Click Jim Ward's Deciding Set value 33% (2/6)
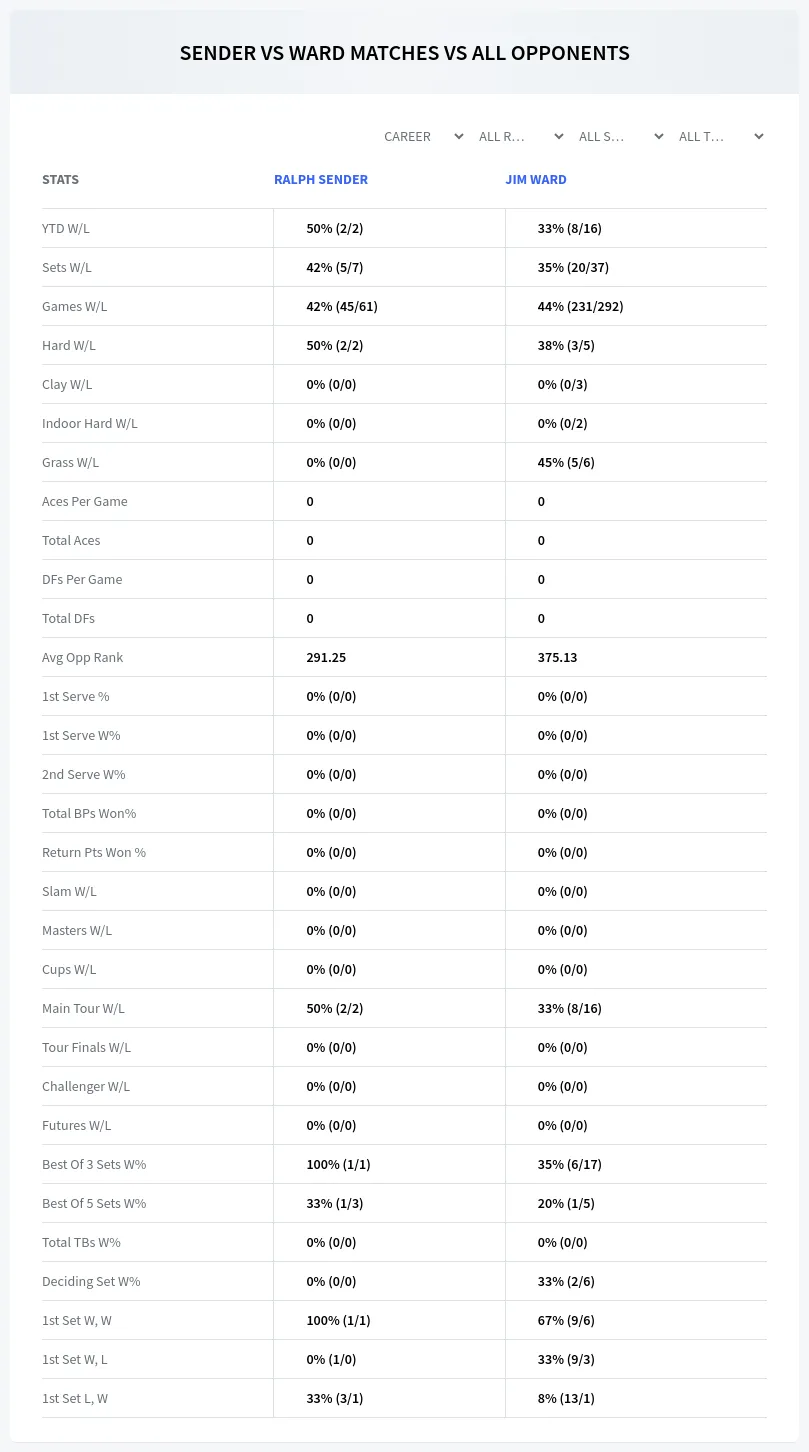Screen dimensions: 809x1452 click(566, 1281)
